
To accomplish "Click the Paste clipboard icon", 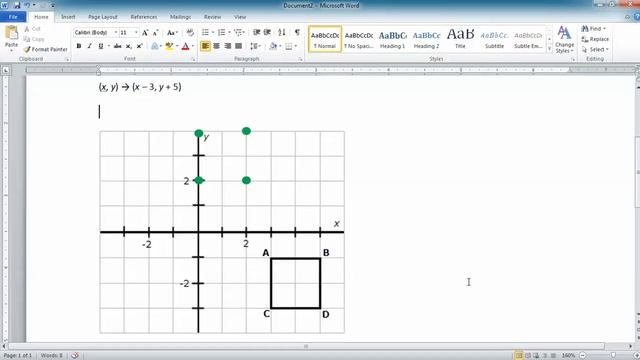I will click(x=11, y=33).
